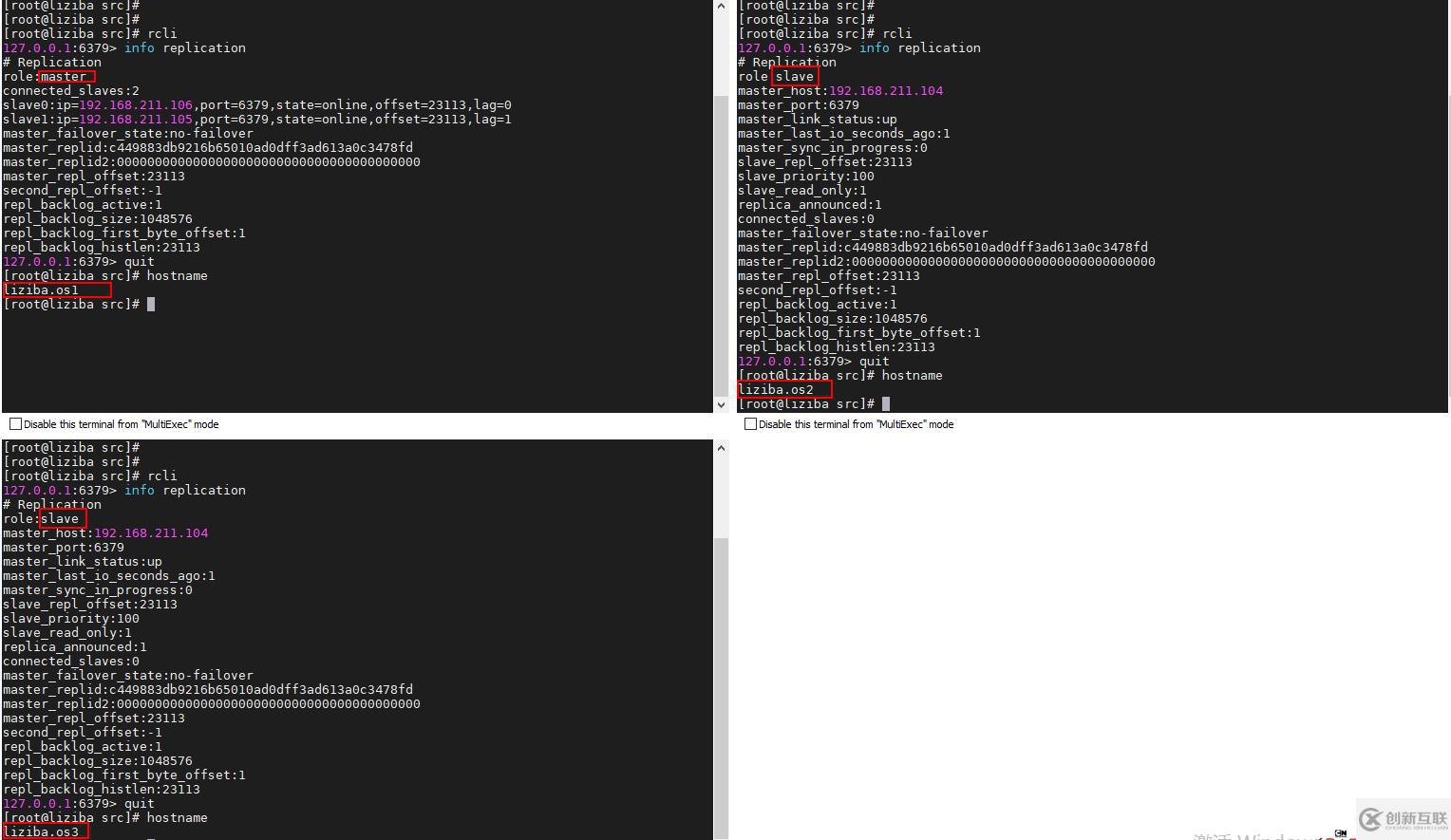
Task: Click master_host:192.168.211.104 in liziba.os2 terminal
Action: click(x=840, y=91)
